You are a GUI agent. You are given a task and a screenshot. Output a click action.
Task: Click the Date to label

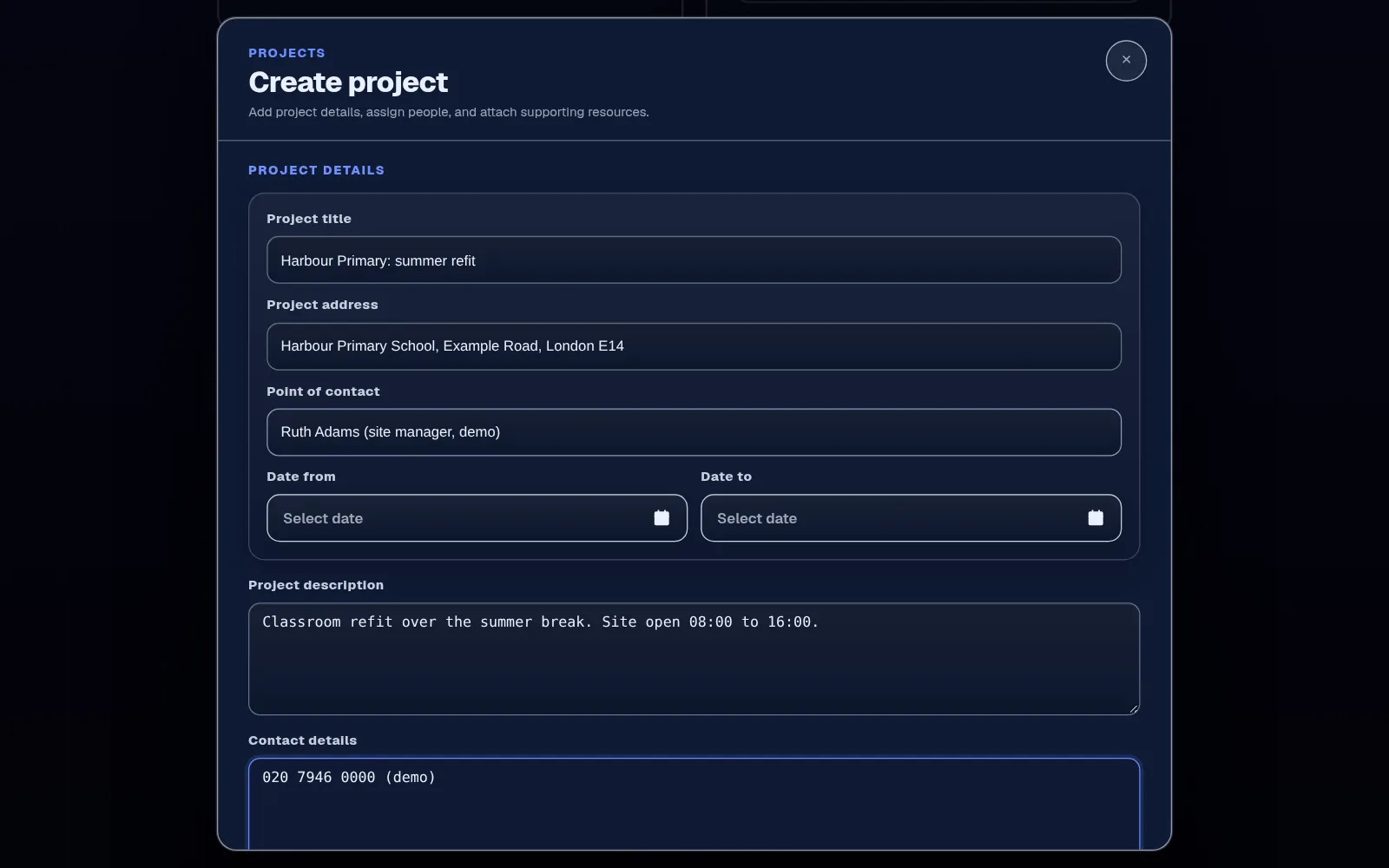pos(726,477)
